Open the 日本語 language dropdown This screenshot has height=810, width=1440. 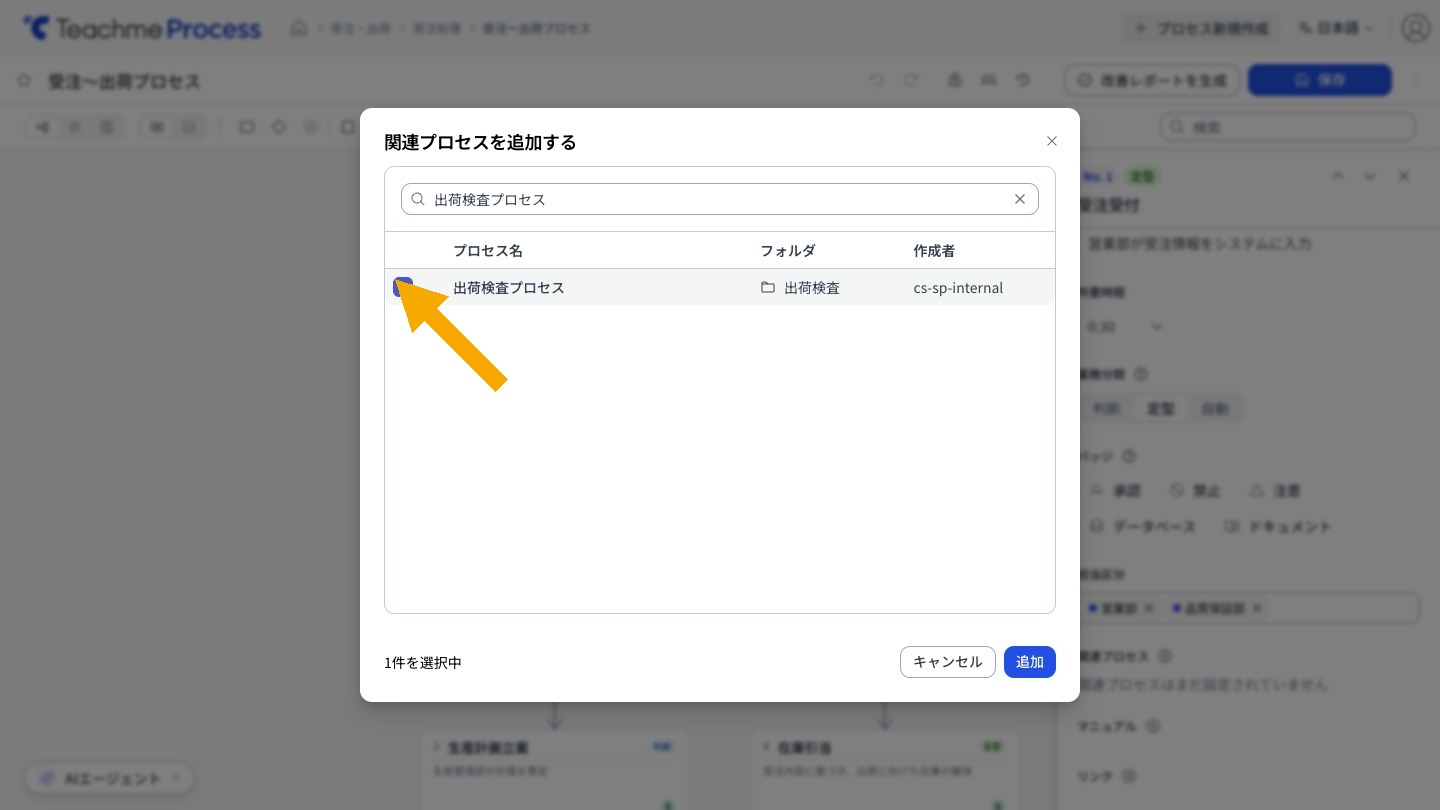pos(1336,28)
